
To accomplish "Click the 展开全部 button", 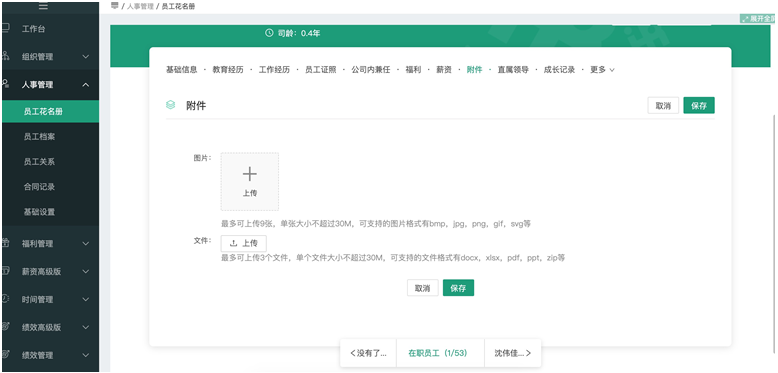I will pyautogui.click(x=758, y=19).
